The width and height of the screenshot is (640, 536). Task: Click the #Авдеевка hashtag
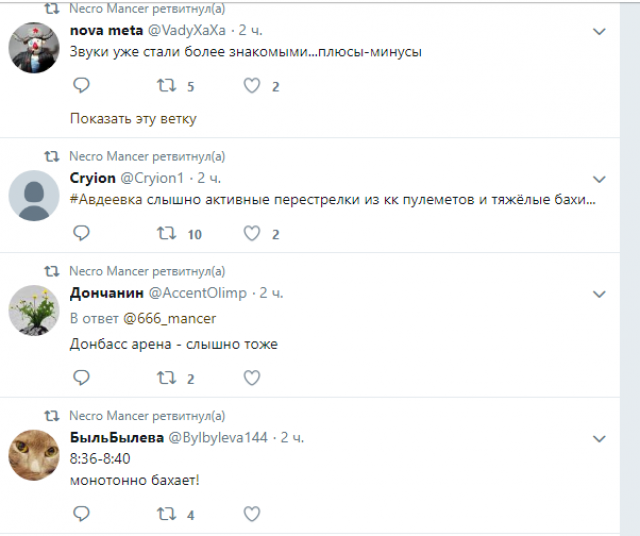pyautogui.click(x=108, y=200)
